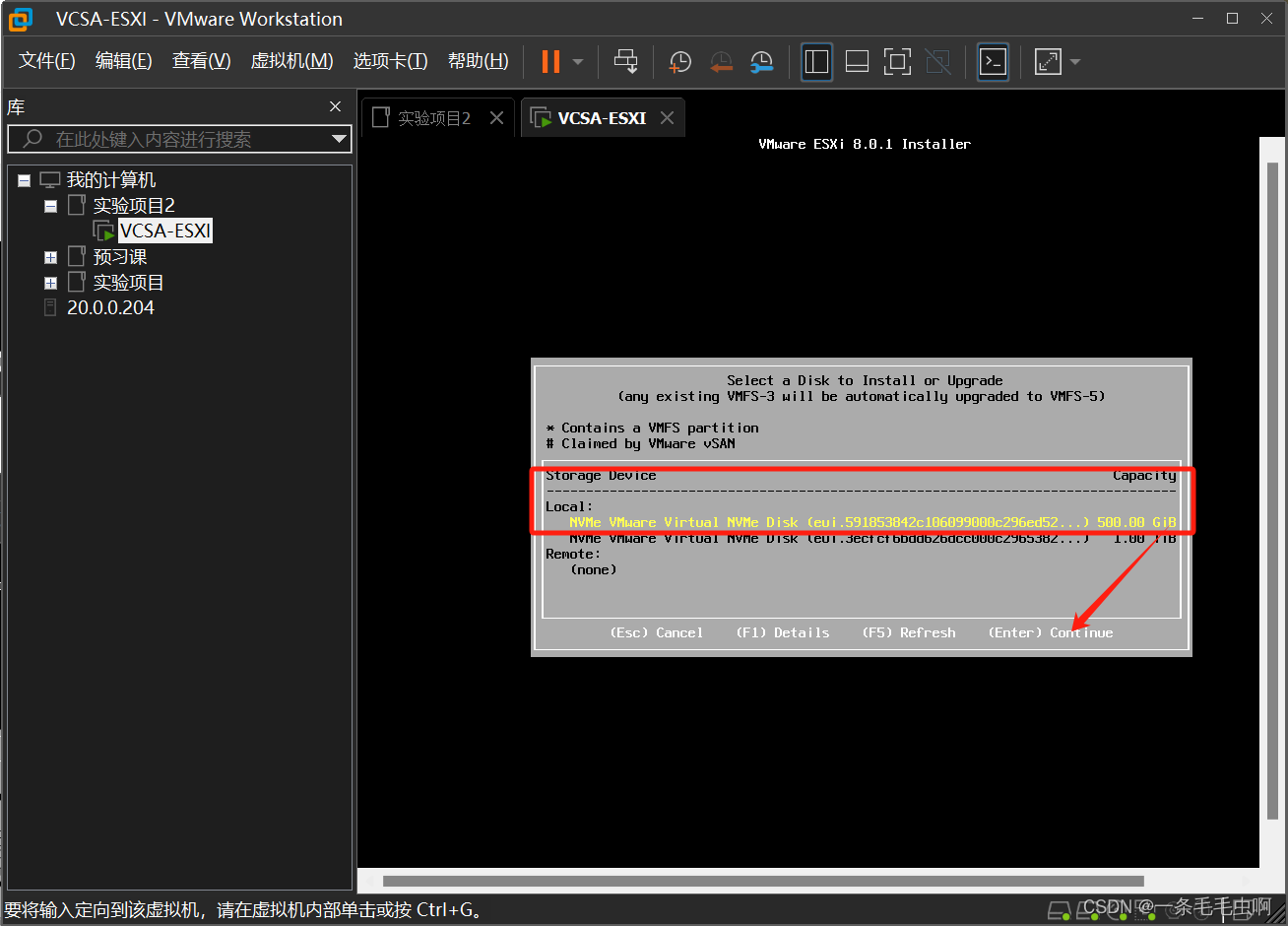Click the VM console horizontal scrollbar
Image resolution: width=1288 pixels, height=926 pixels.
(763, 881)
